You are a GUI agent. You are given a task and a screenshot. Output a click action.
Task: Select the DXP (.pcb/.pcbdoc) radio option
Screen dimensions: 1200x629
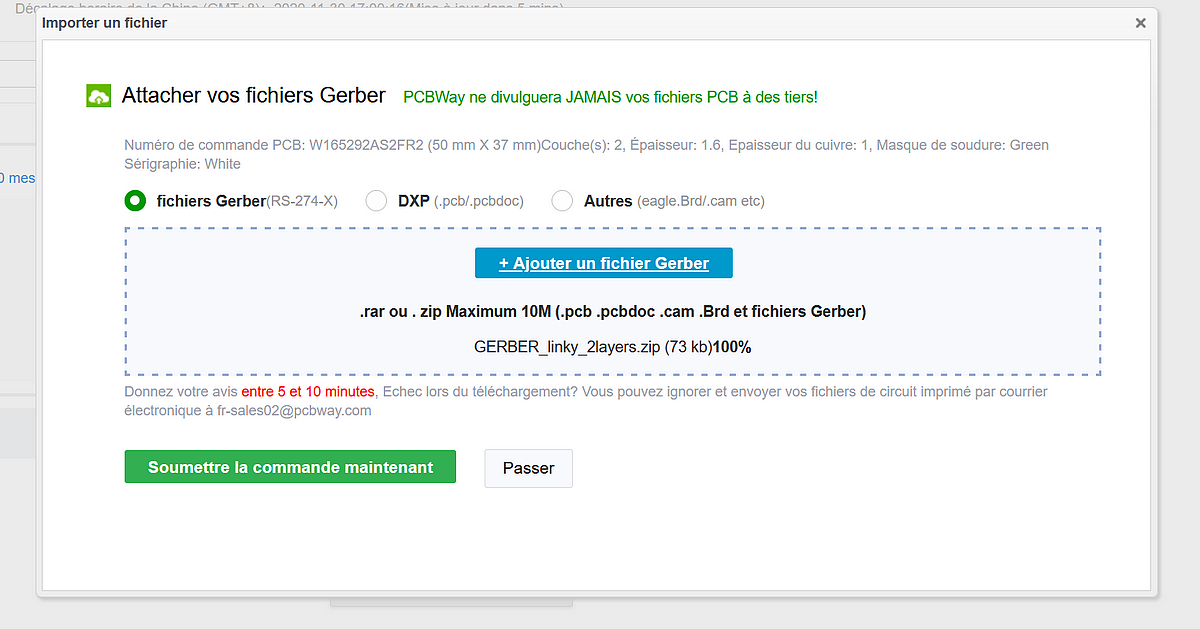click(376, 201)
